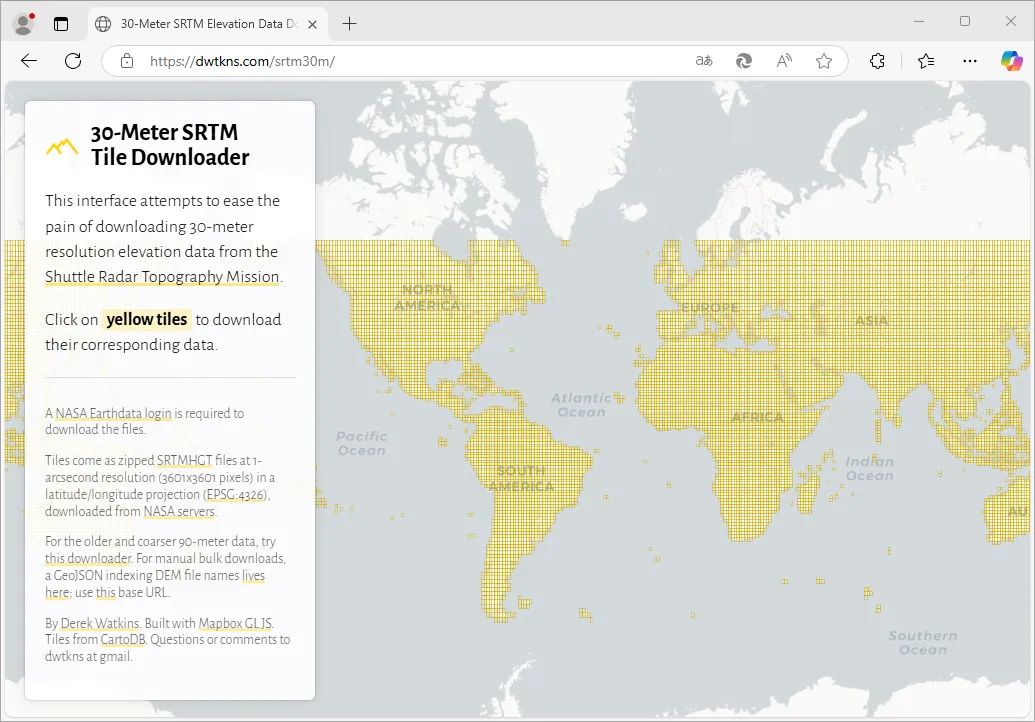Open the browser's three-dot settings menu
Viewport: 1035px width, 722px height.
coord(969,61)
